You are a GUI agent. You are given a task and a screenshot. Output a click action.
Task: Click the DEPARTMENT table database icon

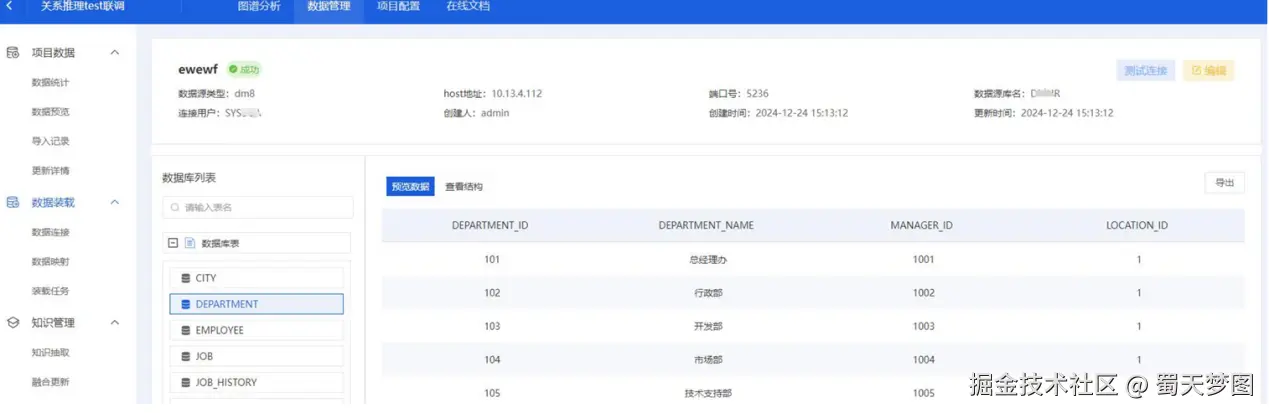[x=185, y=304]
